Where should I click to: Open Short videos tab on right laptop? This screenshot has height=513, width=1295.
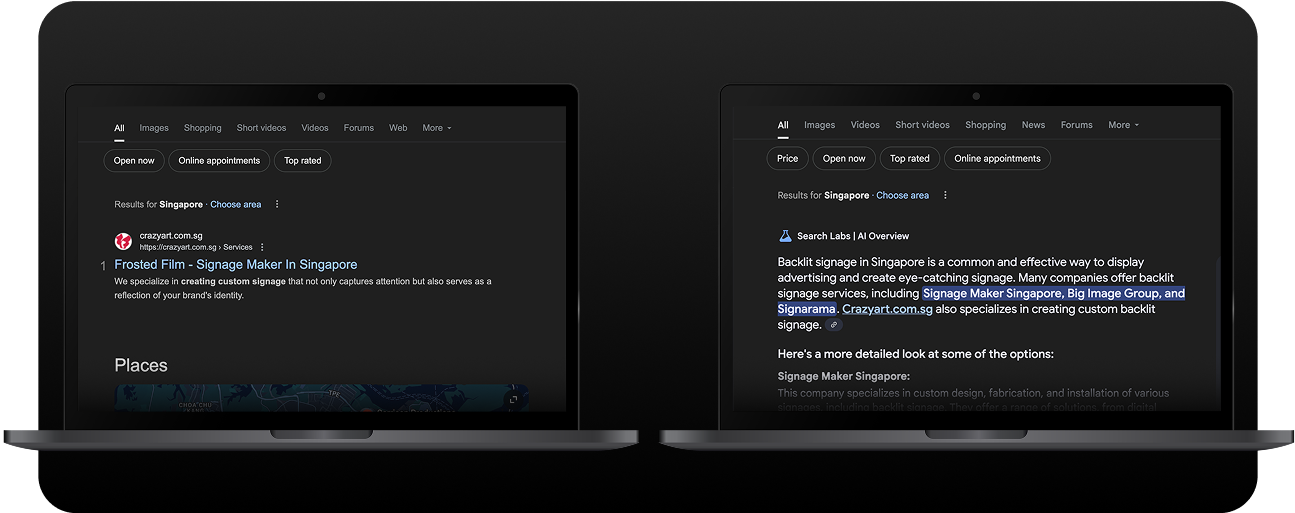[922, 125]
